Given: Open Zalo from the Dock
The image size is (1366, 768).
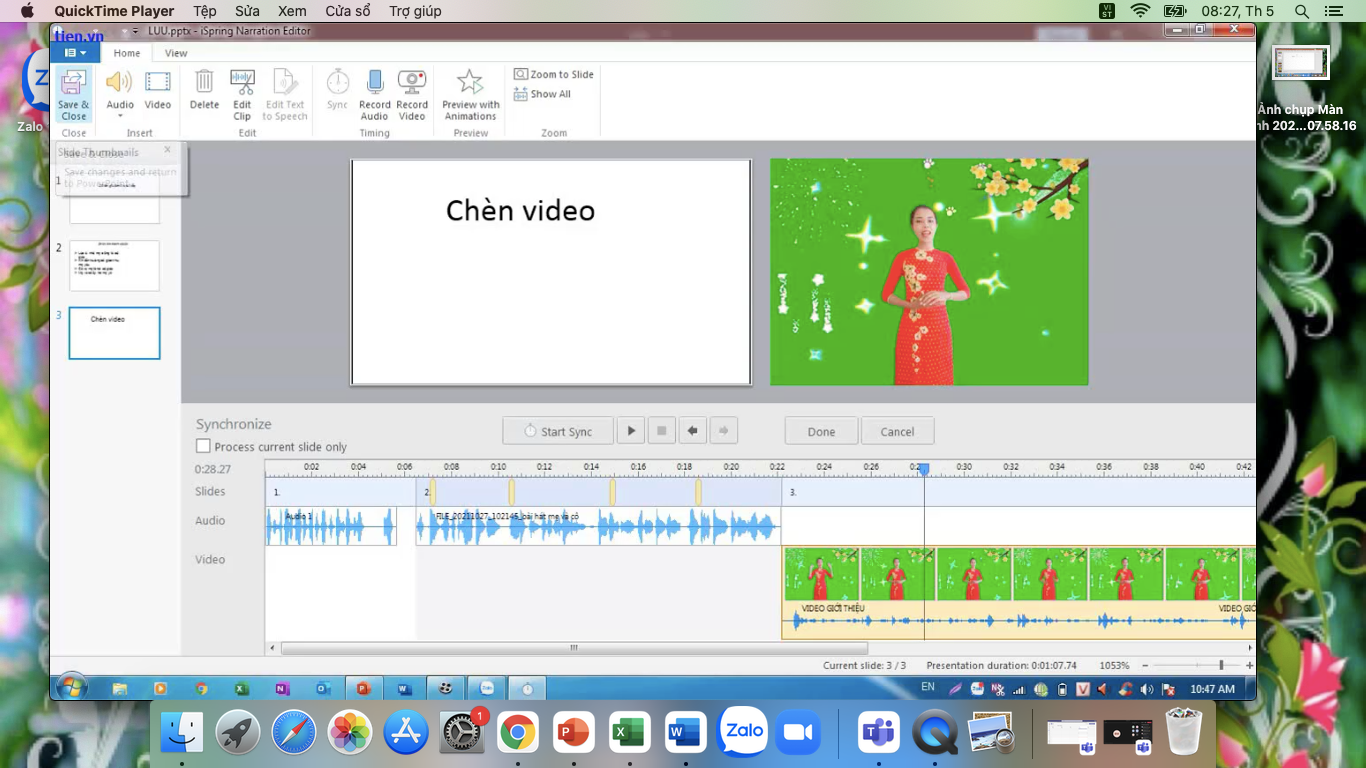Looking at the screenshot, I should [743, 732].
